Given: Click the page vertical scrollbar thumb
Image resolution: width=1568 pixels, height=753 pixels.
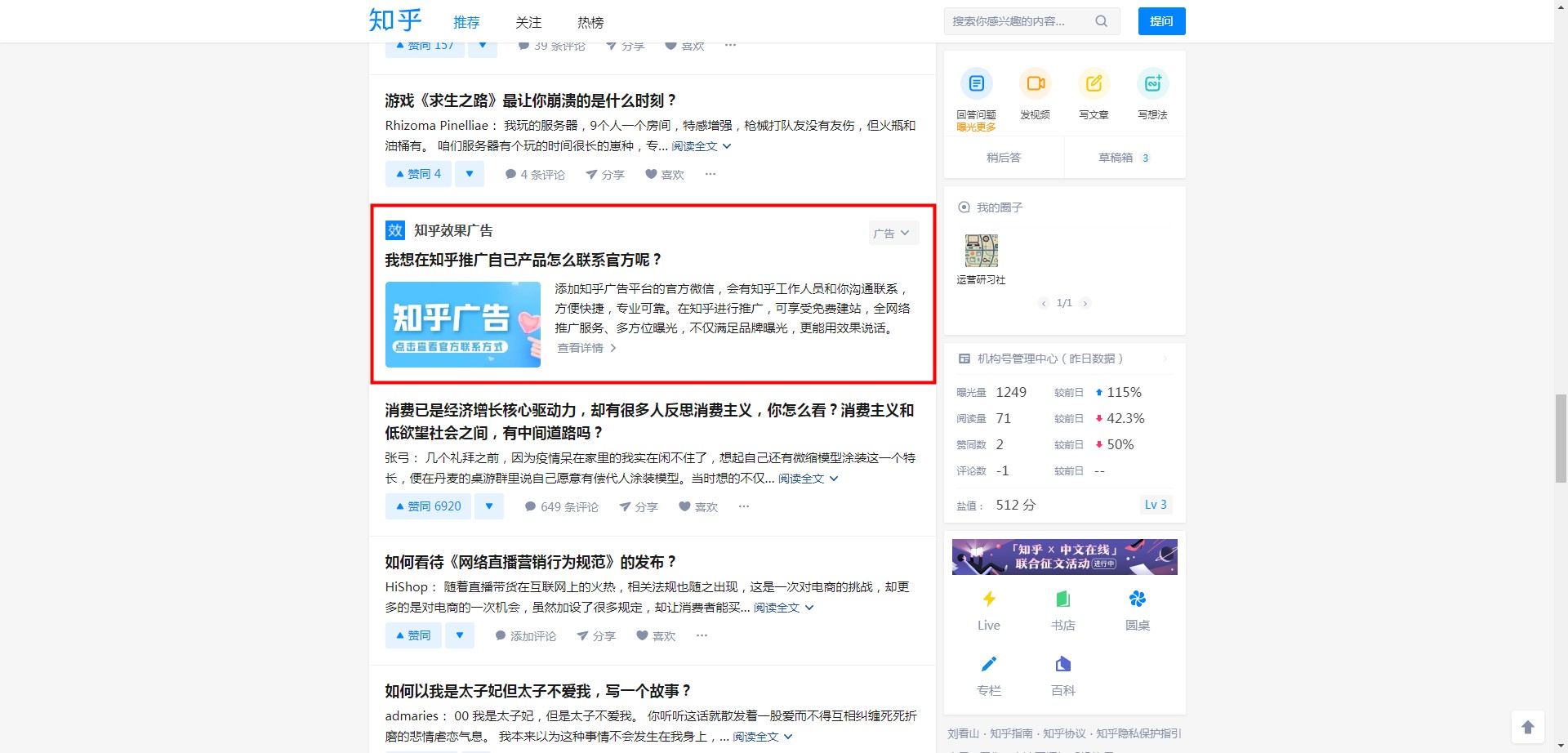Looking at the screenshot, I should (1561, 439).
